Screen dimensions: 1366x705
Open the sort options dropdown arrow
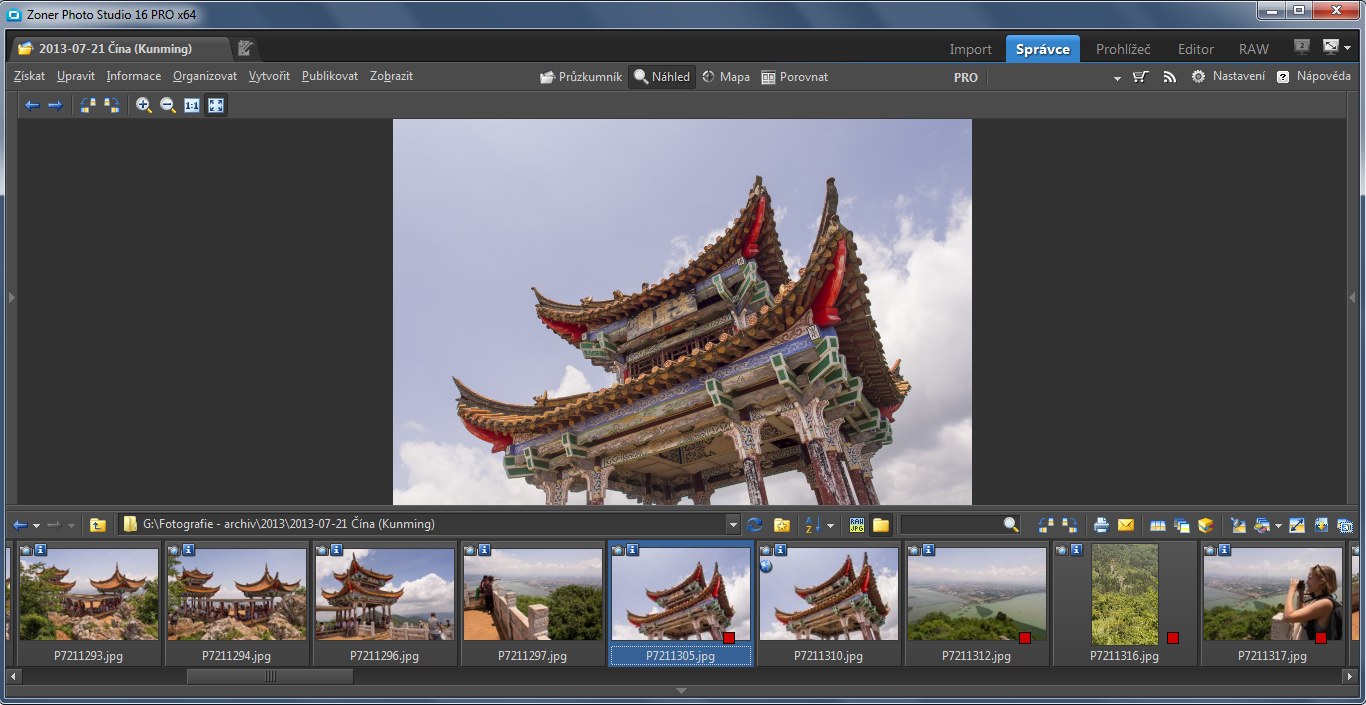[830, 526]
